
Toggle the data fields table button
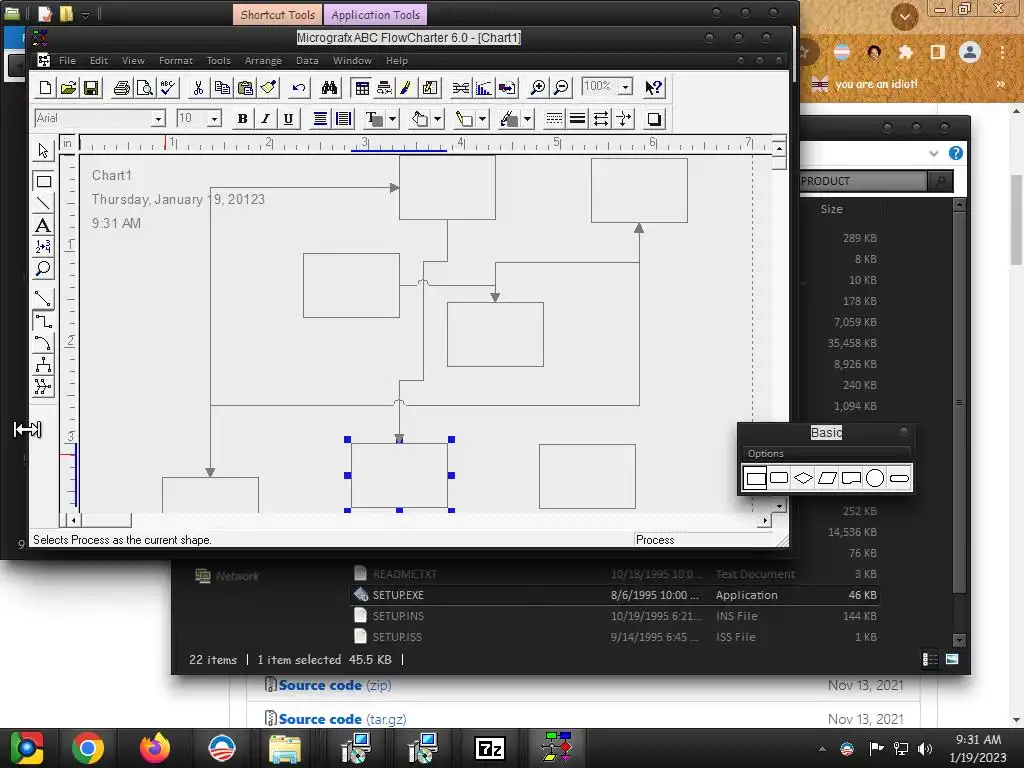[x=362, y=88]
